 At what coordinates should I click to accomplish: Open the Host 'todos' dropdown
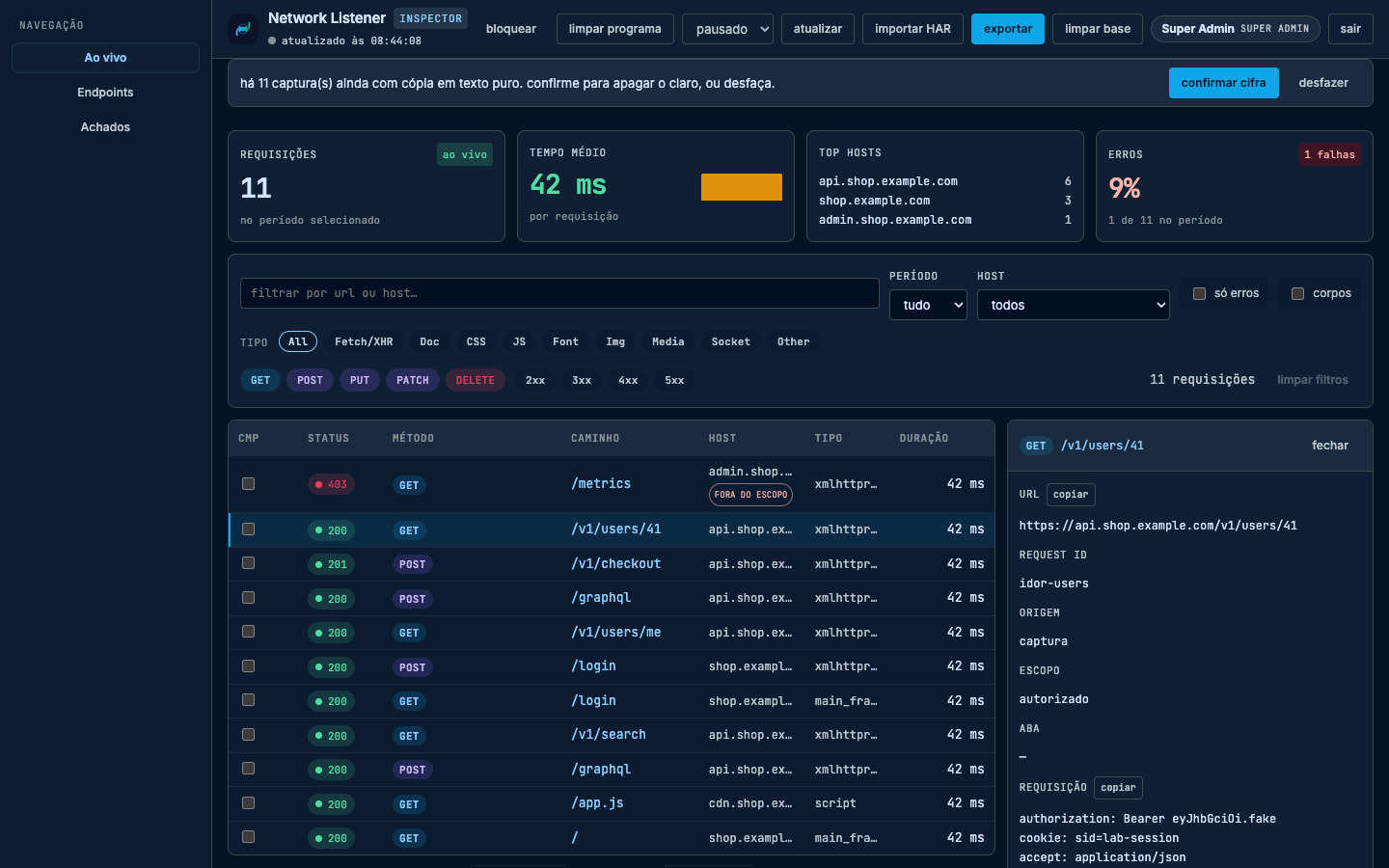1073,305
